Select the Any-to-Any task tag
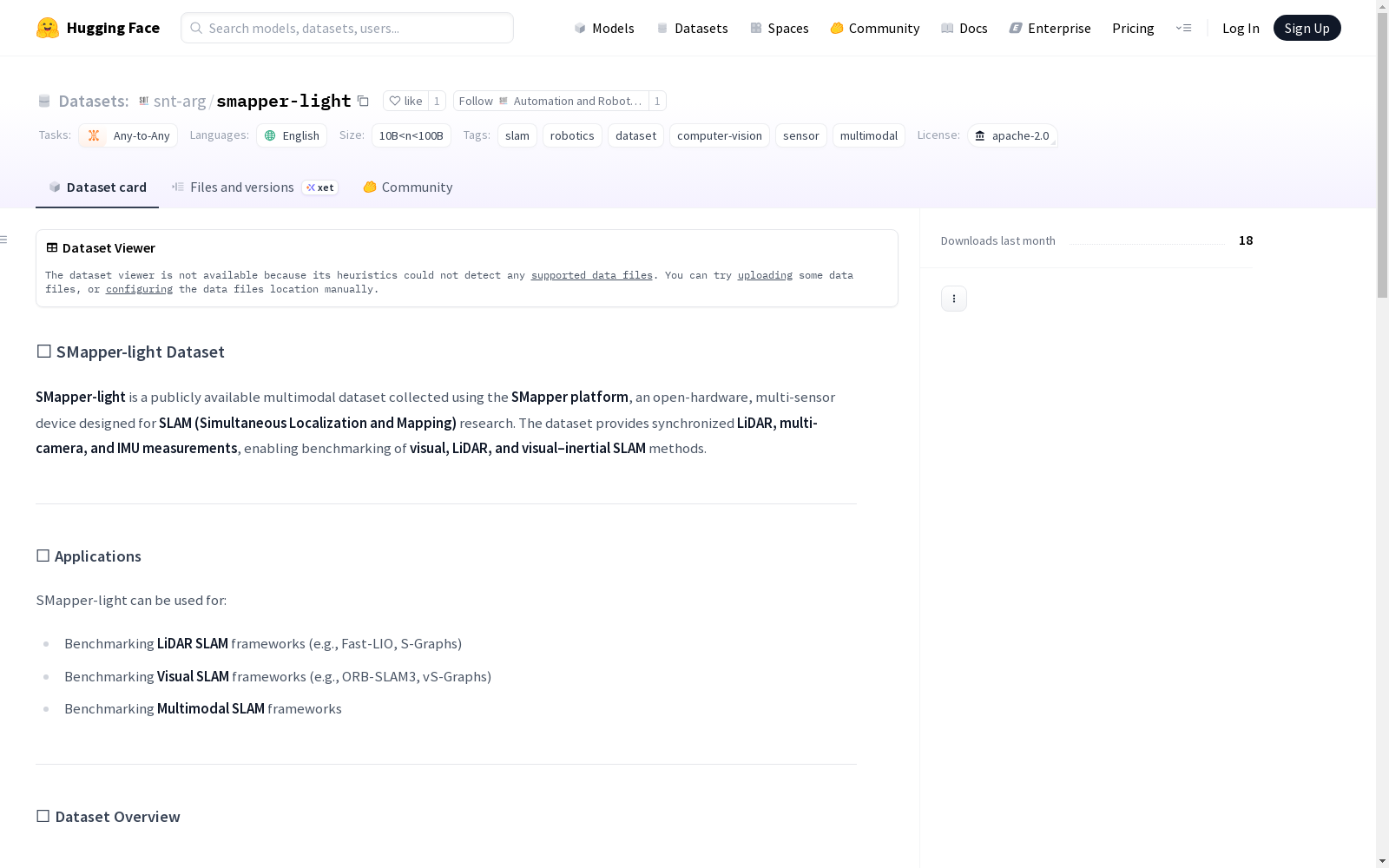 [x=128, y=135]
